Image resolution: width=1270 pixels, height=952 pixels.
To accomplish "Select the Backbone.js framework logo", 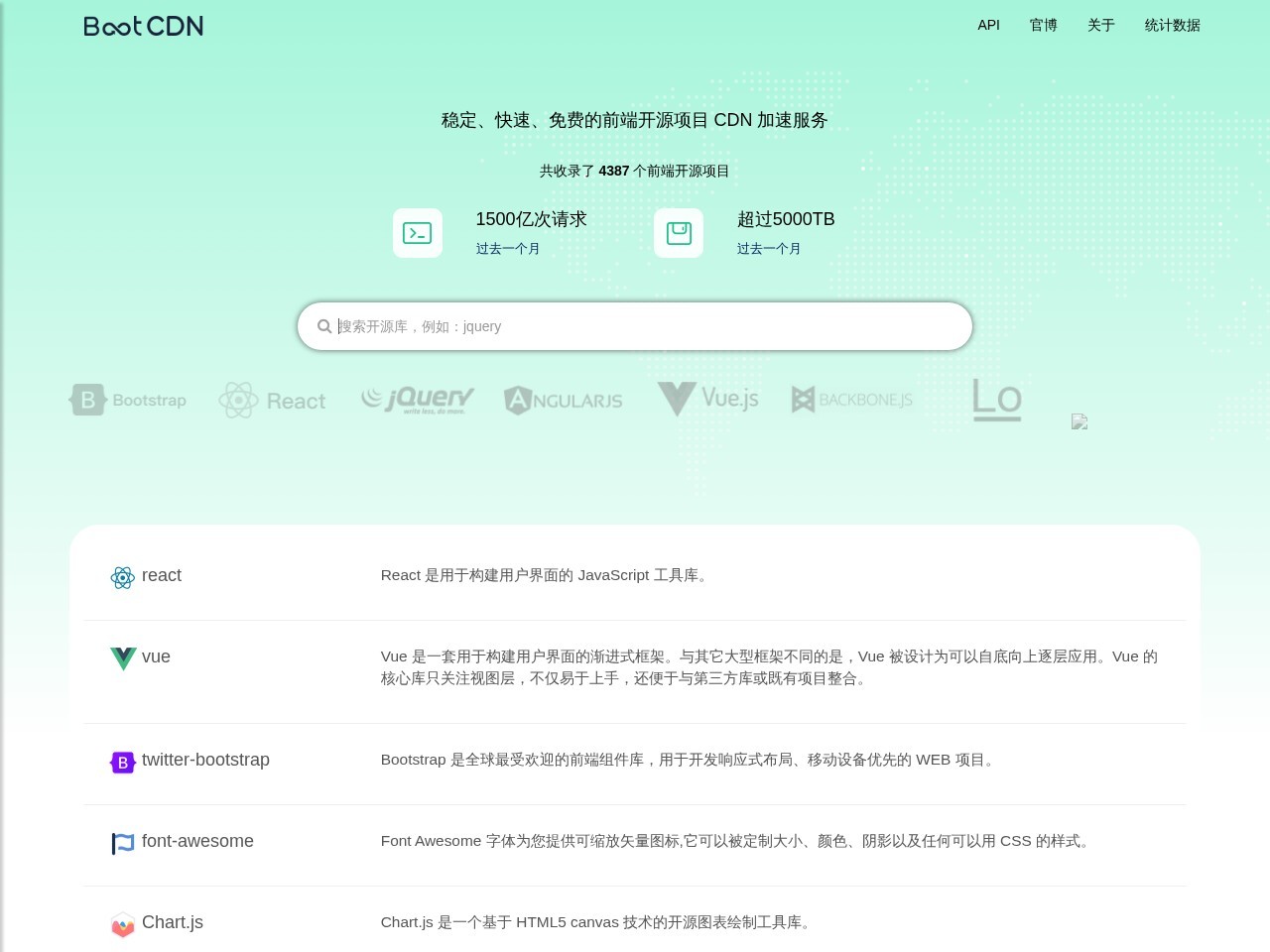I will 851,400.
